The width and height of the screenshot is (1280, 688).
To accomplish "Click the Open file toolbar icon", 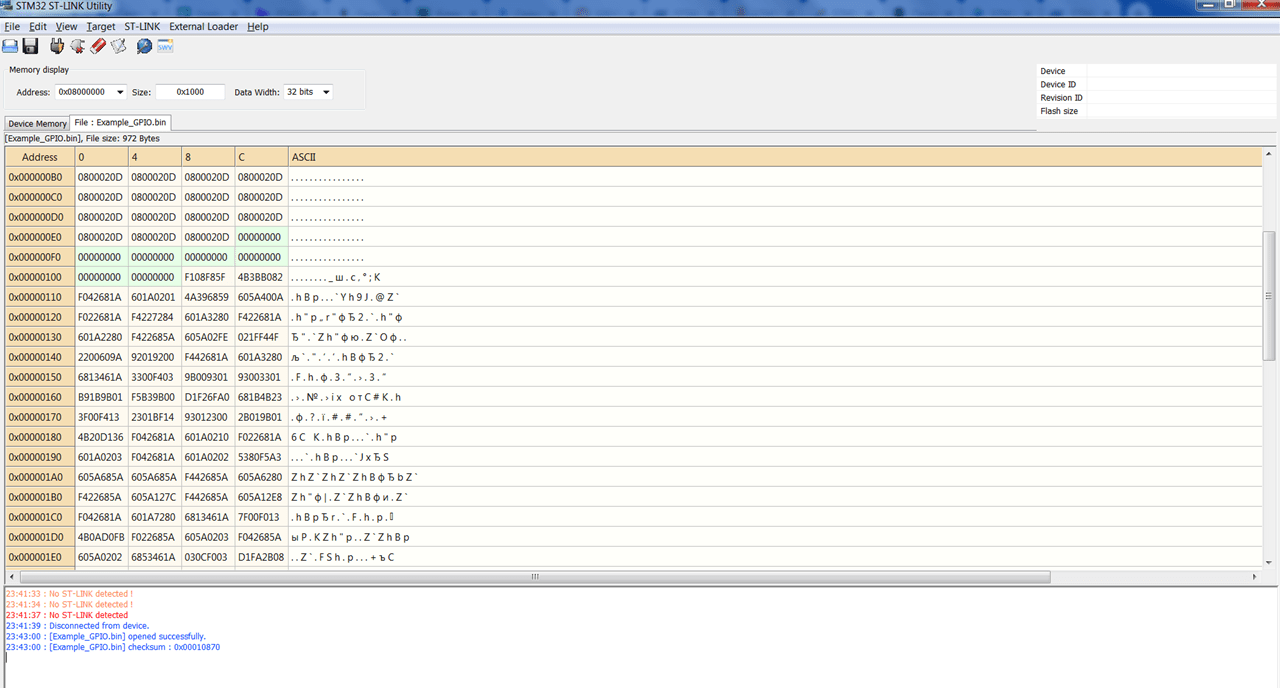I will pyautogui.click(x=10, y=46).
